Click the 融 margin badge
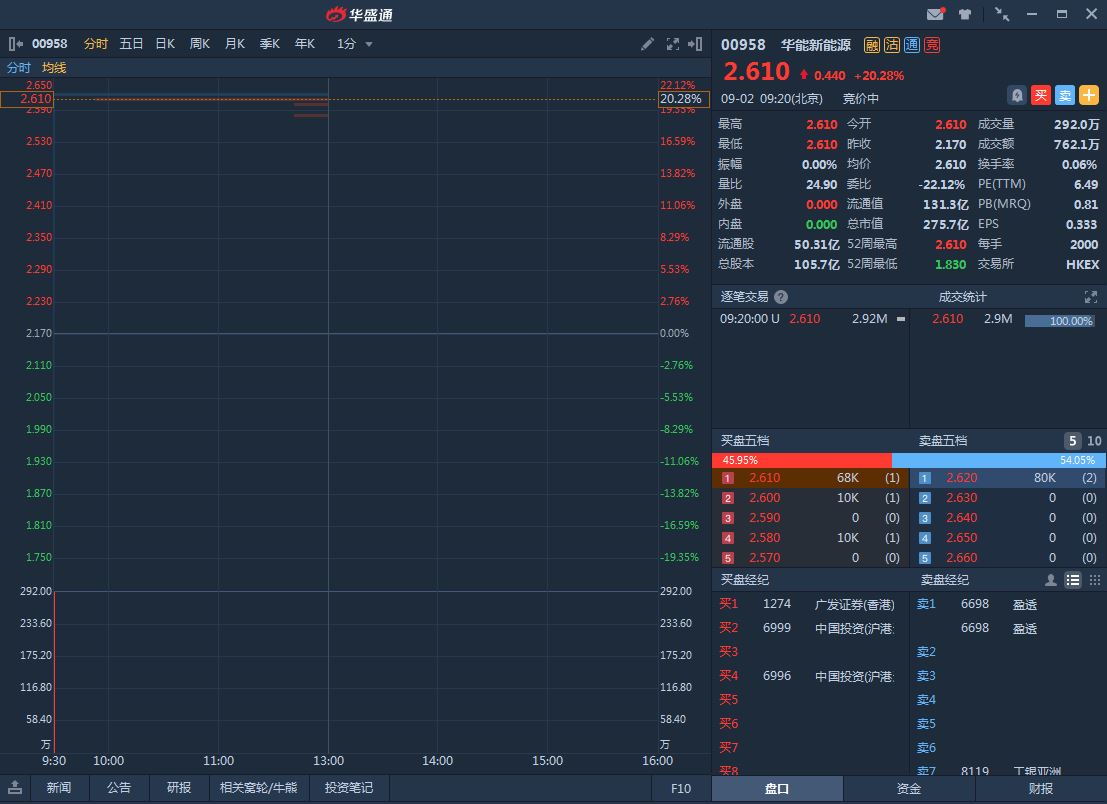 [x=872, y=45]
